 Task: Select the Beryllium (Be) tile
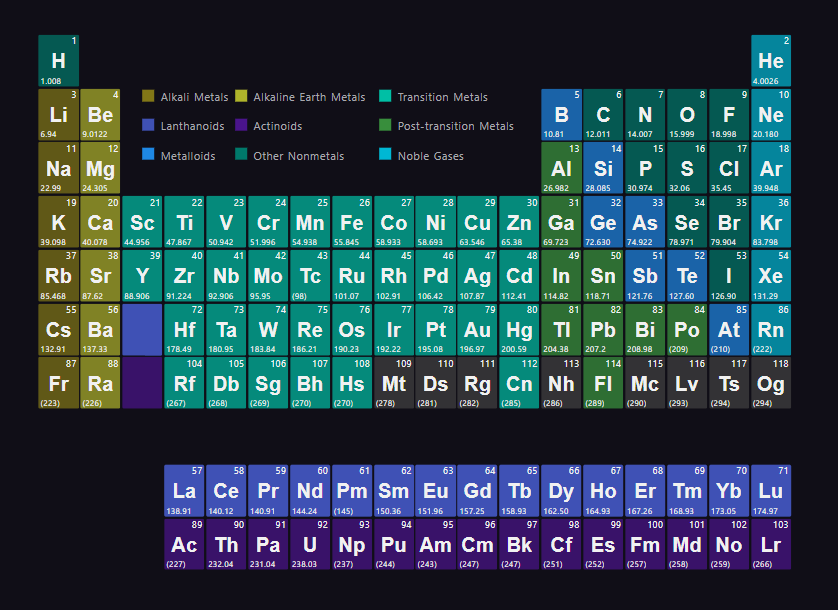pos(100,114)
